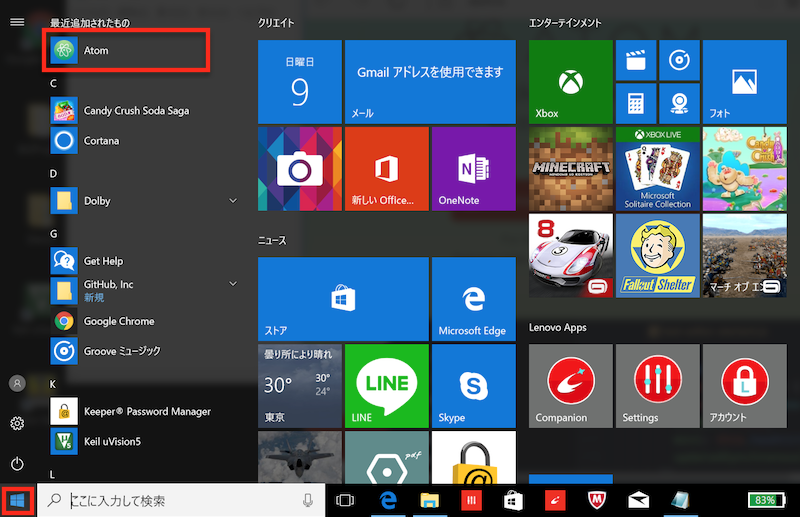Image resolution: width=800 pixels, height=517 pixels.
Task: Click the Windows Start button
Action: 17,500
